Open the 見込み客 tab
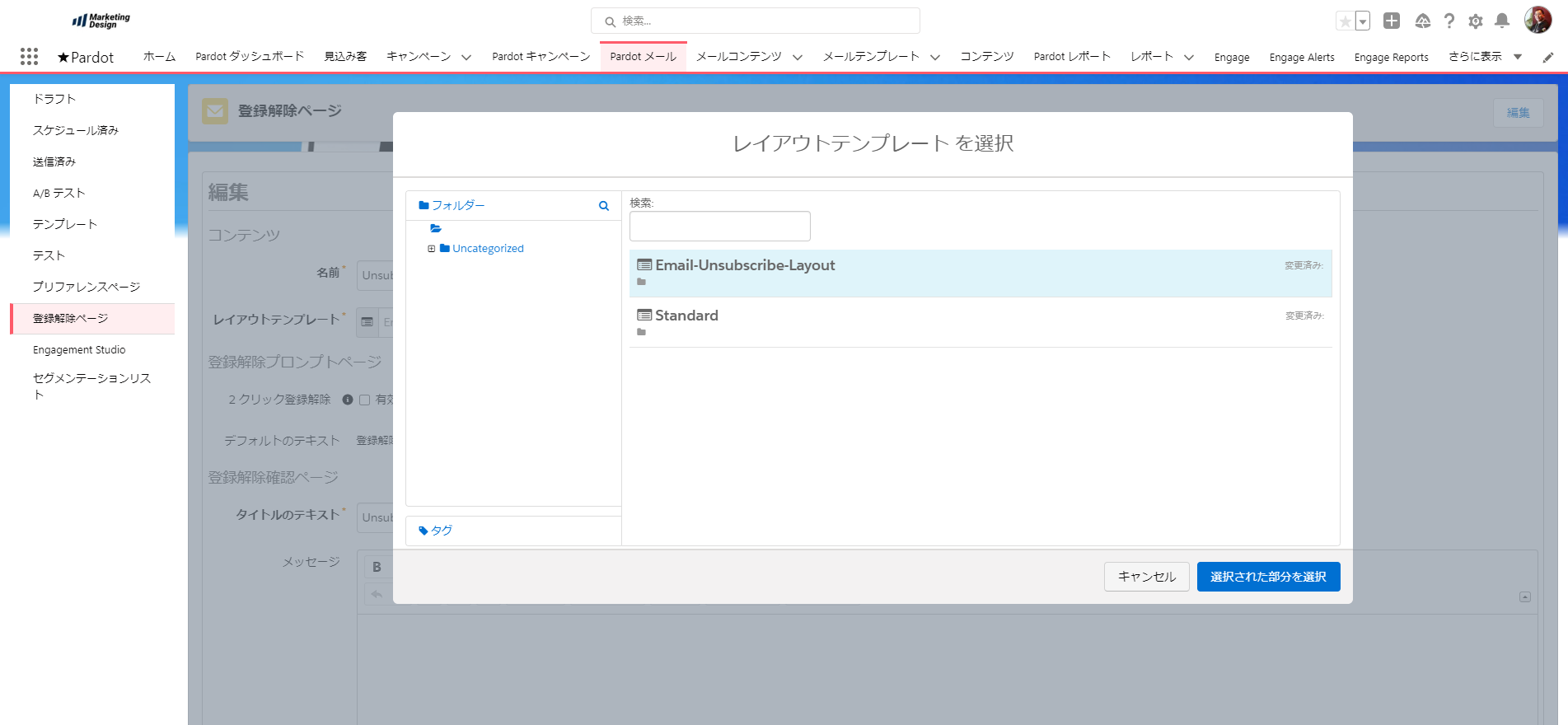The width and height of the screenshot is (1568, 725). pyautogui.click(x=345, y=56)
